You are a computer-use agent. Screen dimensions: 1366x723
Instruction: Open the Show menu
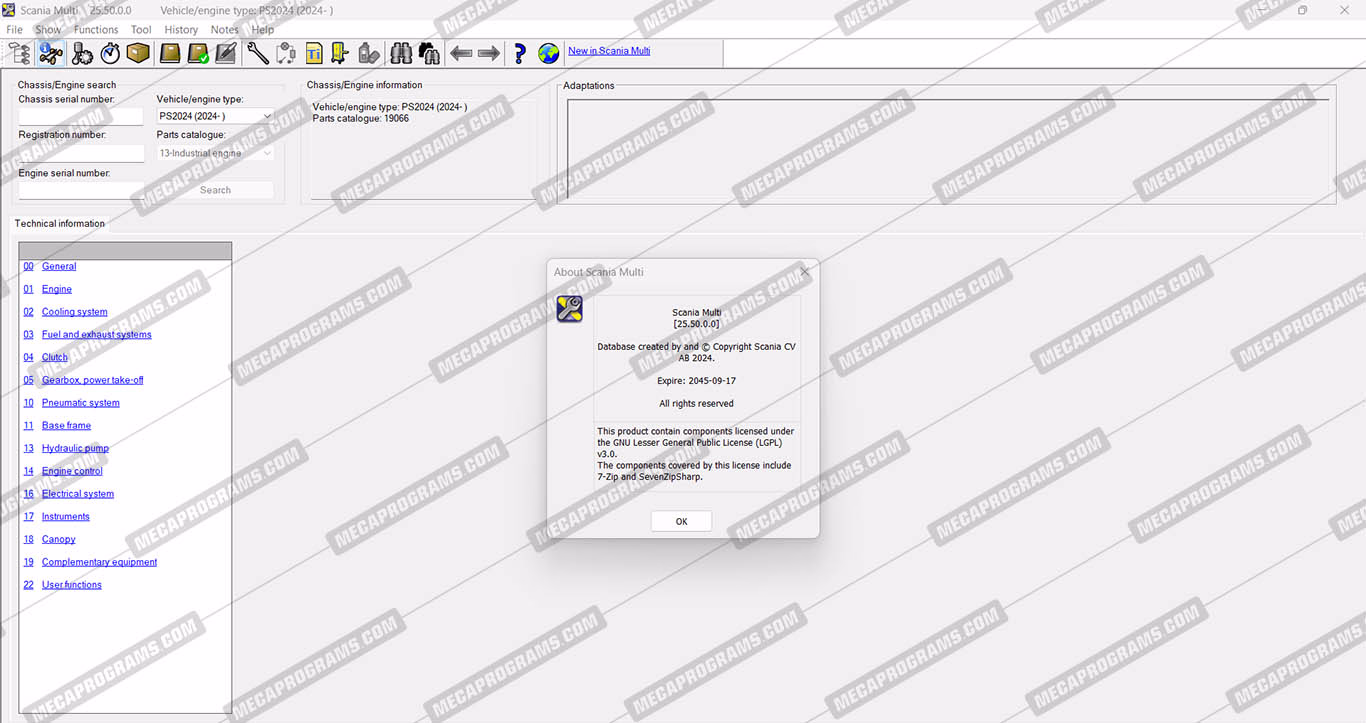click(x=48, y=30)
